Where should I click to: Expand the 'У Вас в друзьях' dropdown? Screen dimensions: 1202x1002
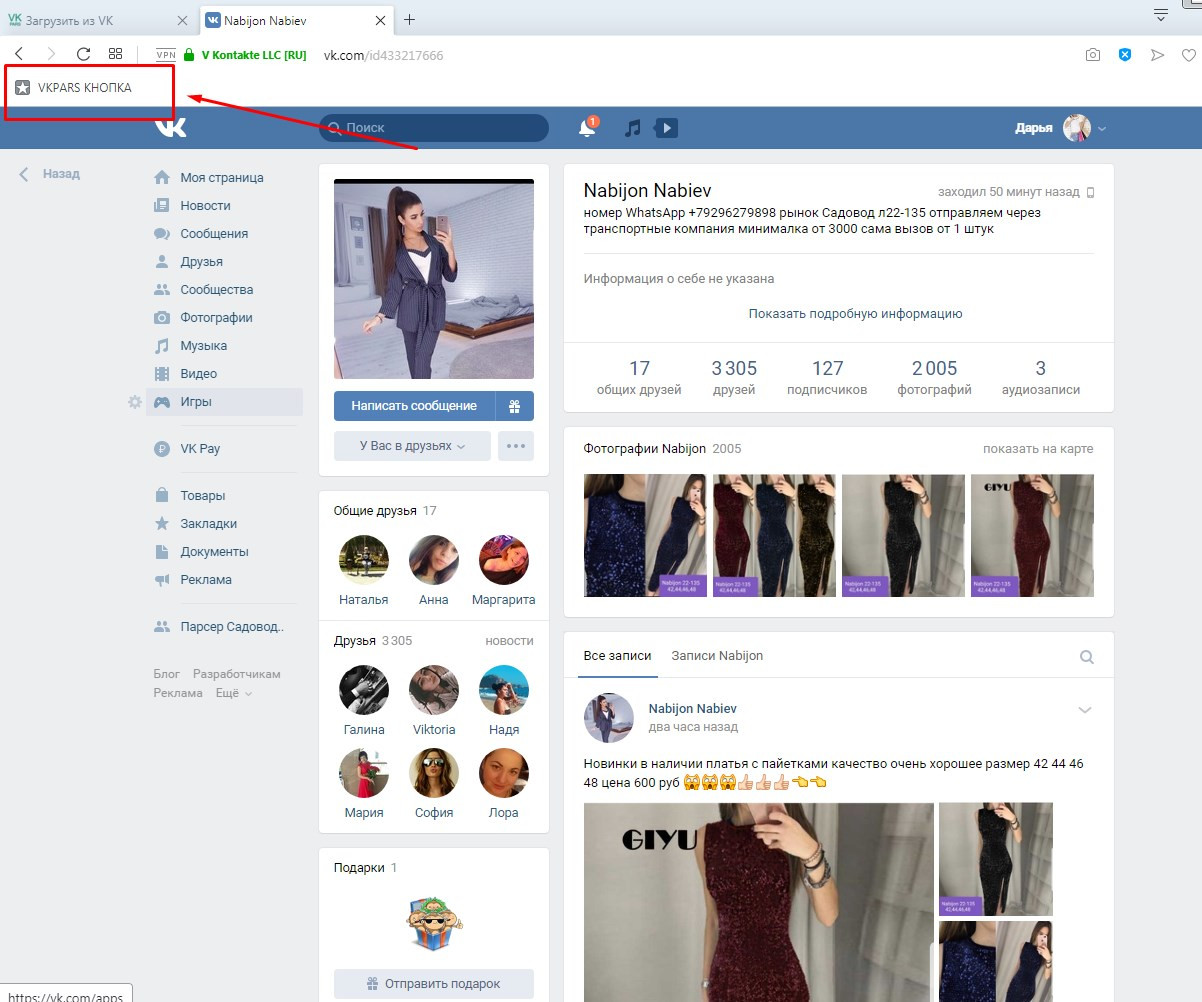tap(412, 446)
